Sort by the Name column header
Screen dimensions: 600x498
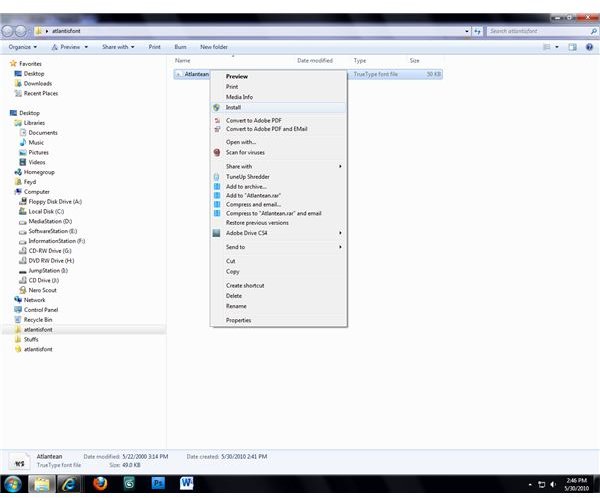[183, 60]
